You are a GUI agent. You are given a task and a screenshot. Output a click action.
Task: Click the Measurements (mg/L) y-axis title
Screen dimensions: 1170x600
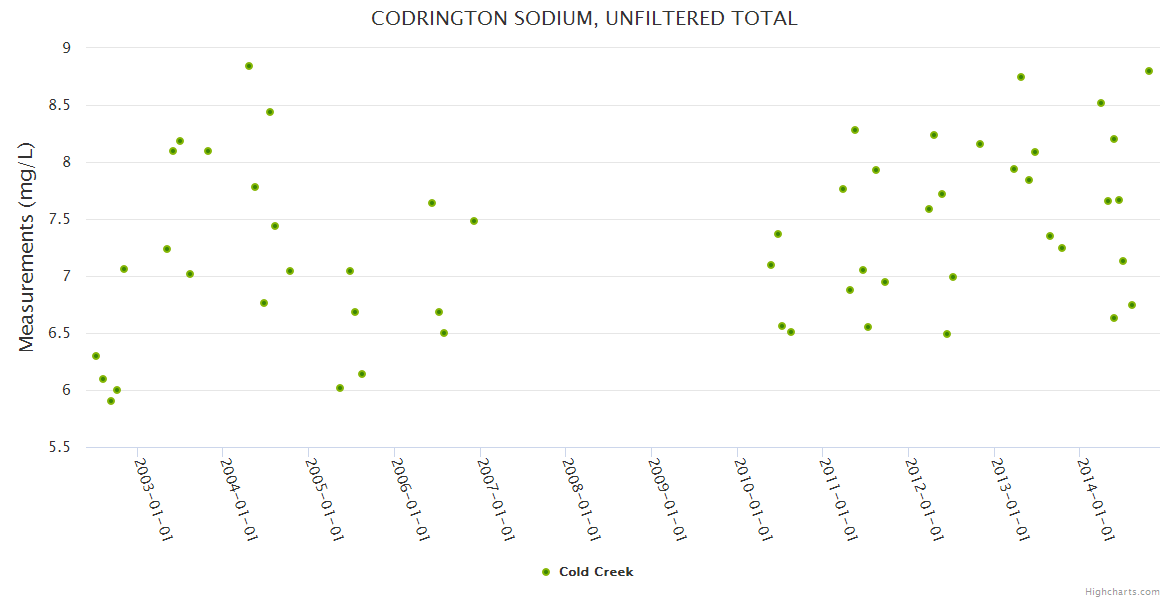click(x=27, y=247)
